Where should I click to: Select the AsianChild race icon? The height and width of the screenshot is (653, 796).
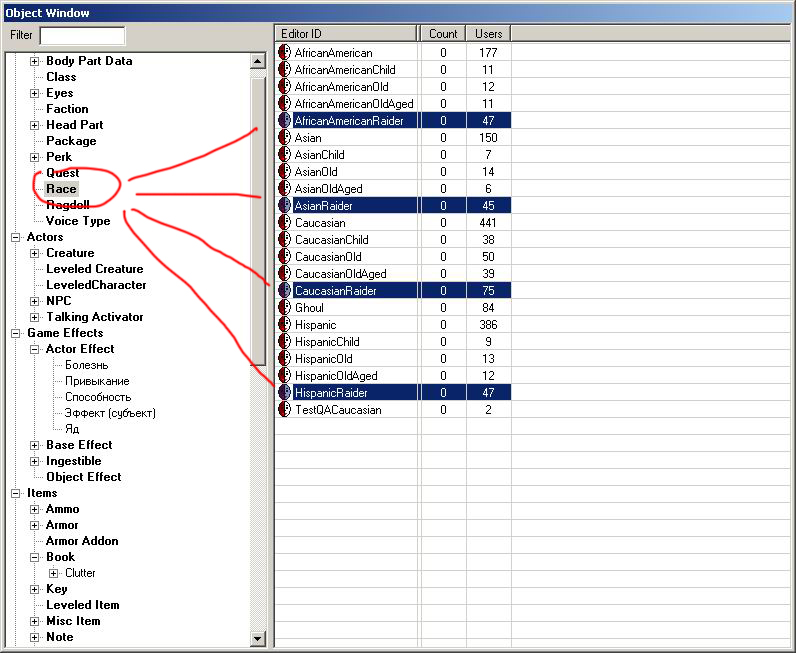click(x=285, y=154)
